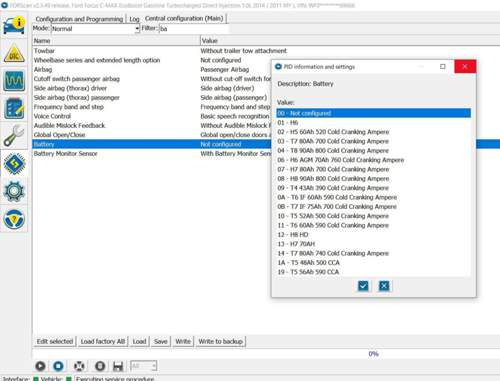Click the play start button in bottom toolbar
This screenshot has width=500, height=381.
tap(40, 366)
